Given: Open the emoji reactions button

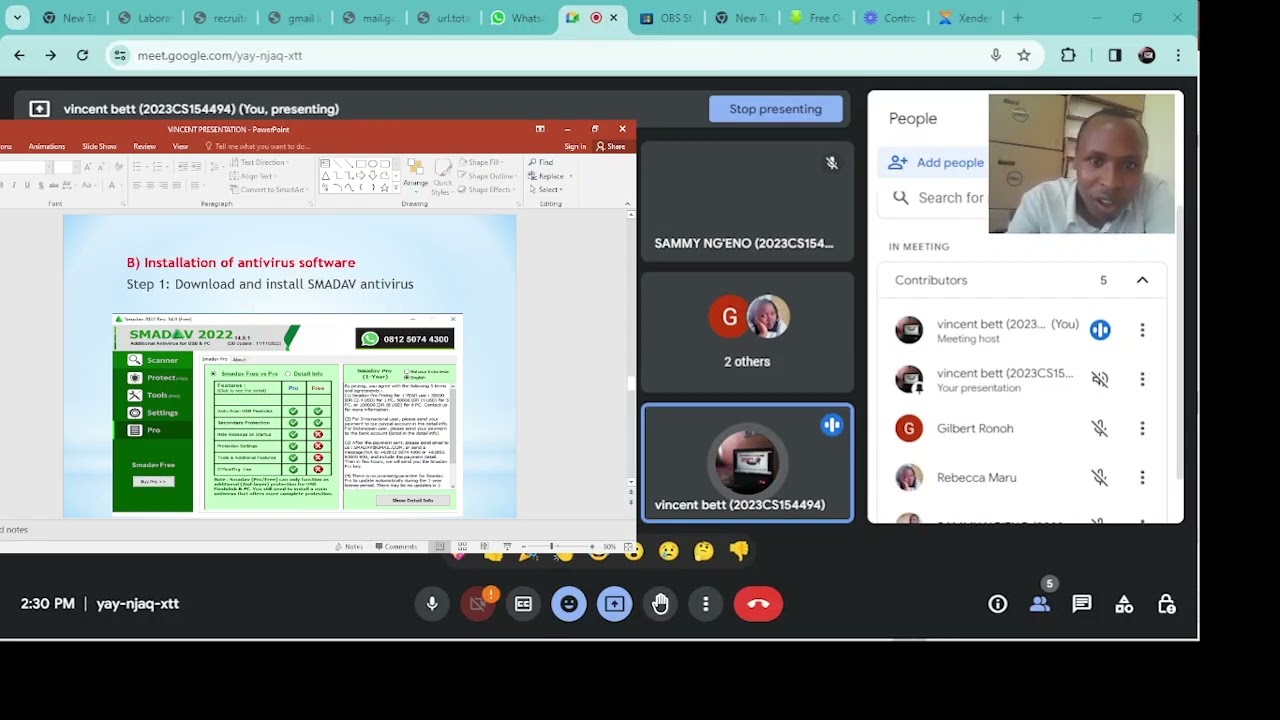Looking at the screenshot, I should (569, 604).
